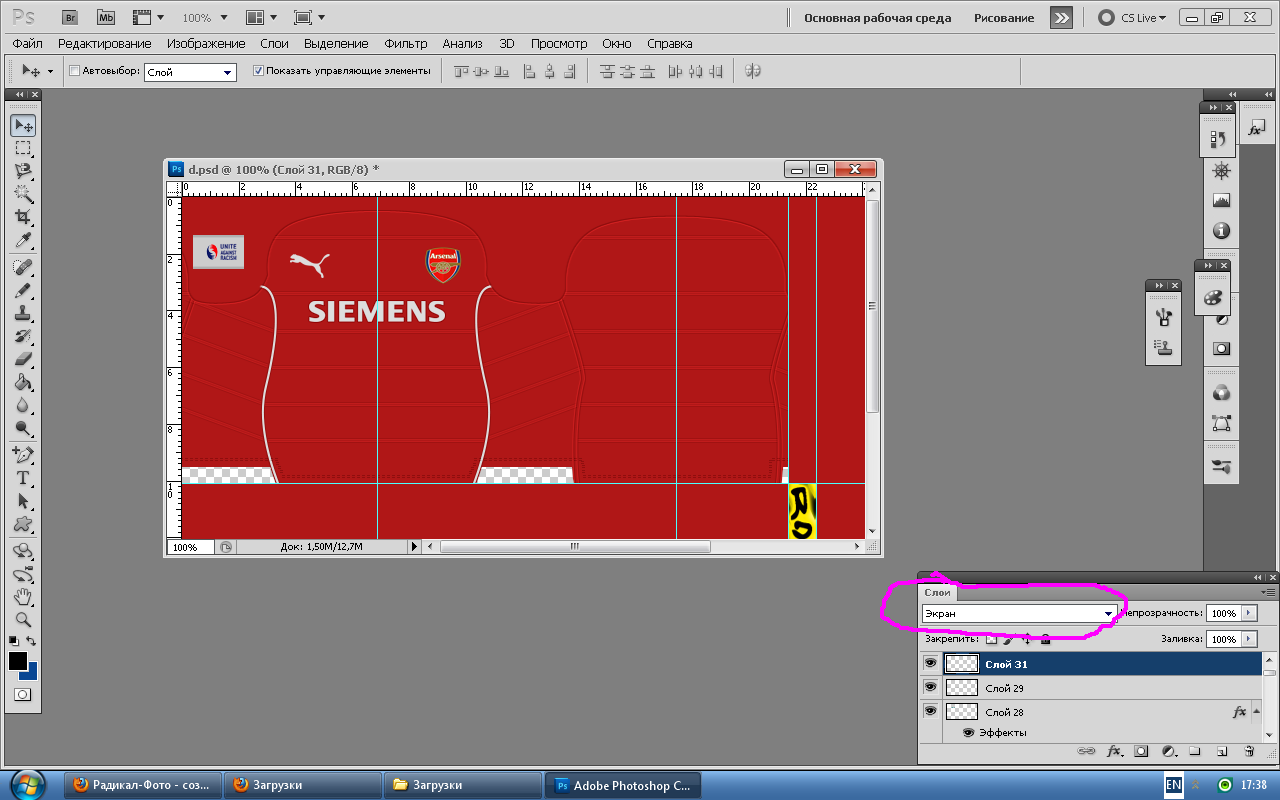The height and width of the screenshot is (800, 1280).
Task: Select the Eraser tool
Action: pyautogui.click(x=22, y=359)
